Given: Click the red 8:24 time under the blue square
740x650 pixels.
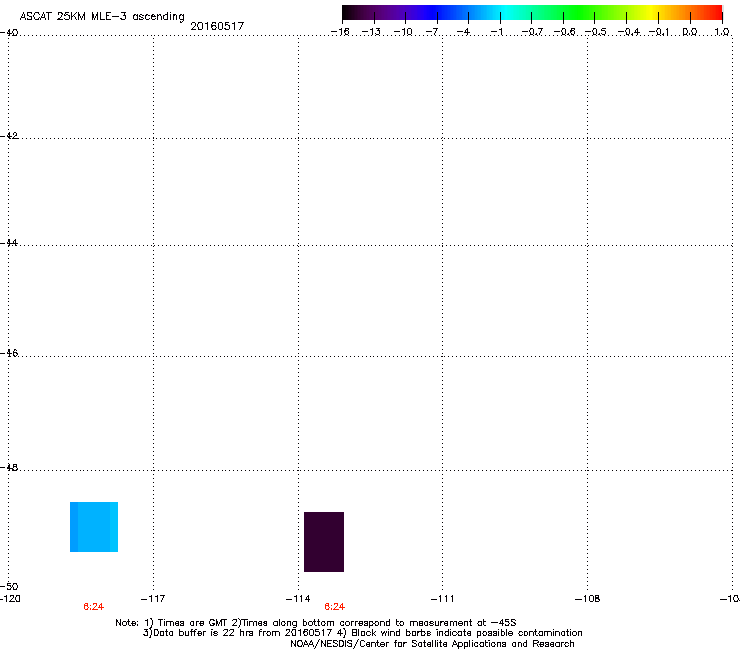Looking at the screenshot, I should click(93, 607).
